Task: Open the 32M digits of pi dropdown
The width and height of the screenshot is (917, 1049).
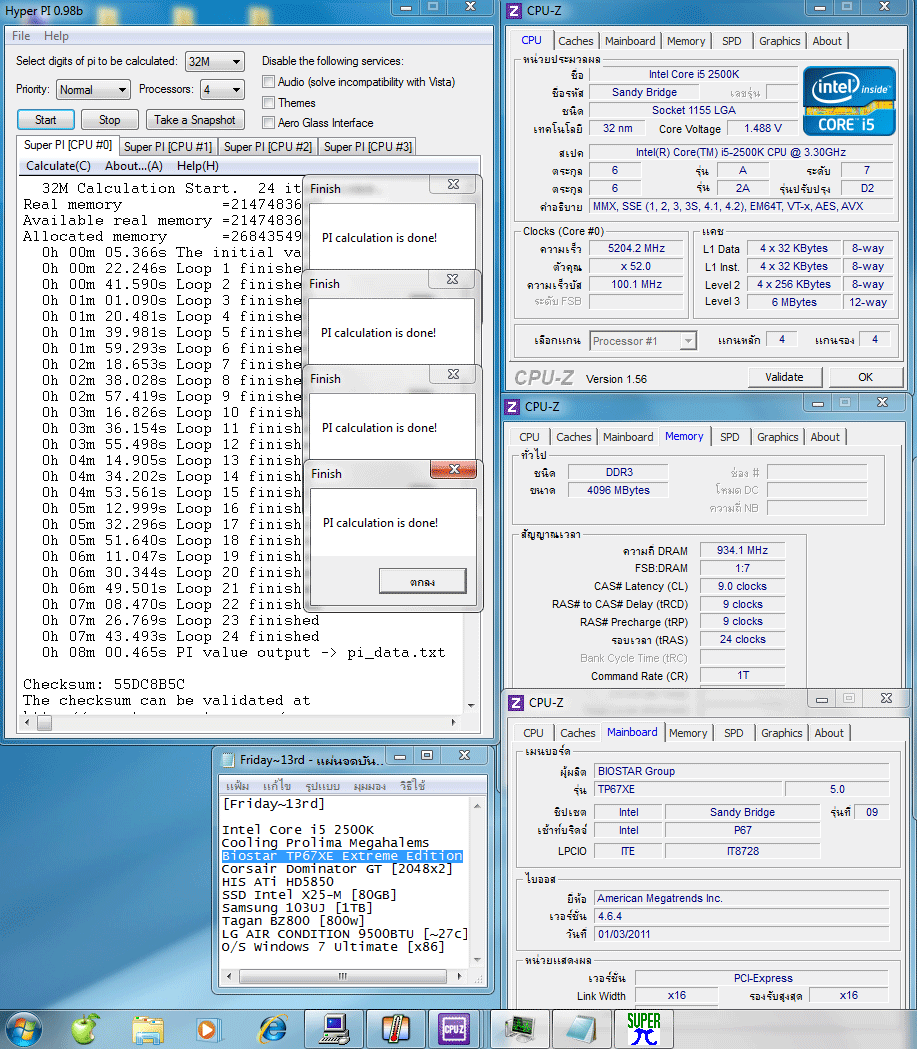Action: click(x=215, y=62)
